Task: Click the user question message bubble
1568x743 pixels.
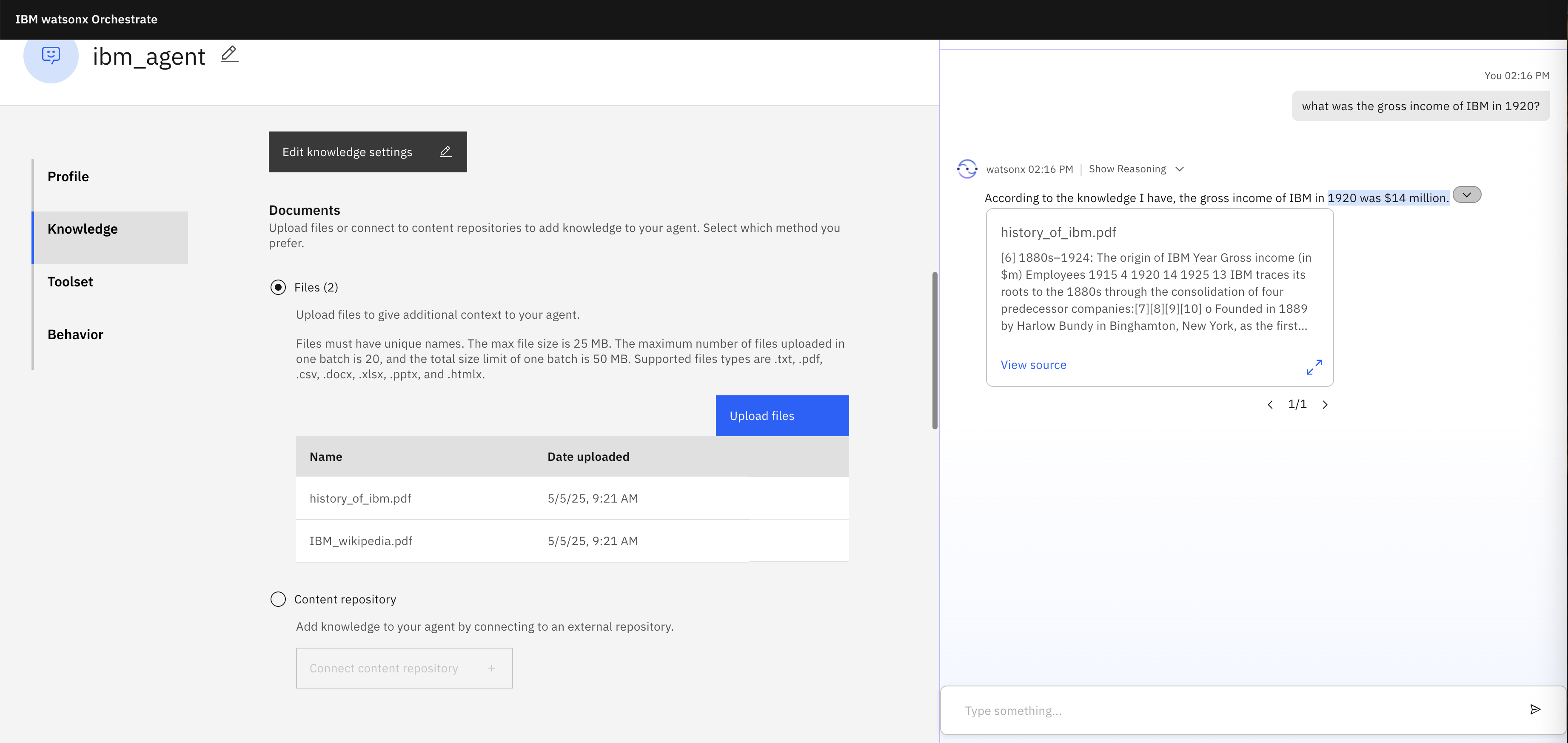Action: coord(1421,106)
